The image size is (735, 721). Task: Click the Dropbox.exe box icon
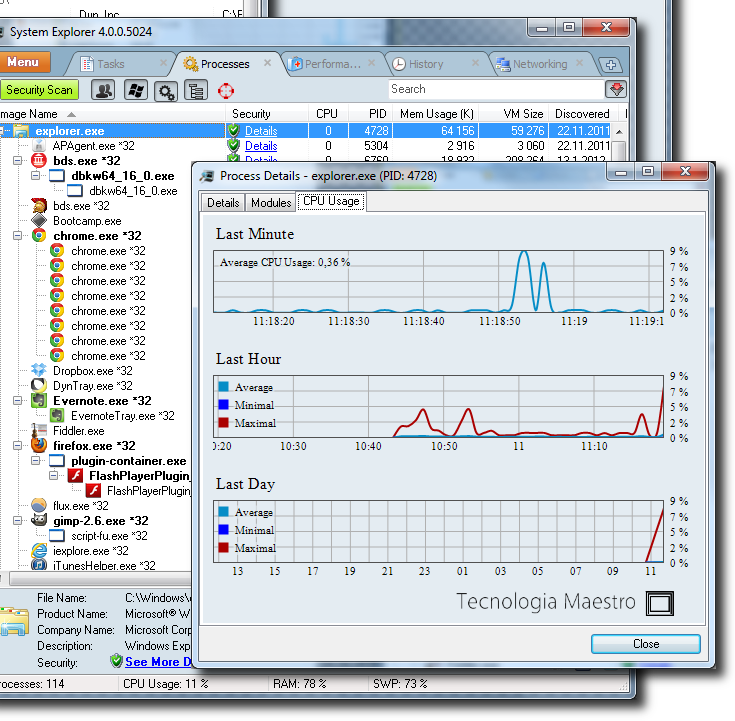pyautogui.click(x=39, y=370)
